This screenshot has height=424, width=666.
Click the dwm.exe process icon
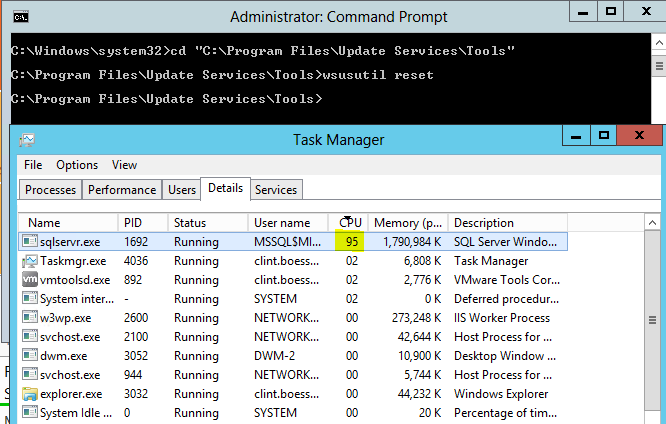(x=30, y=355)
